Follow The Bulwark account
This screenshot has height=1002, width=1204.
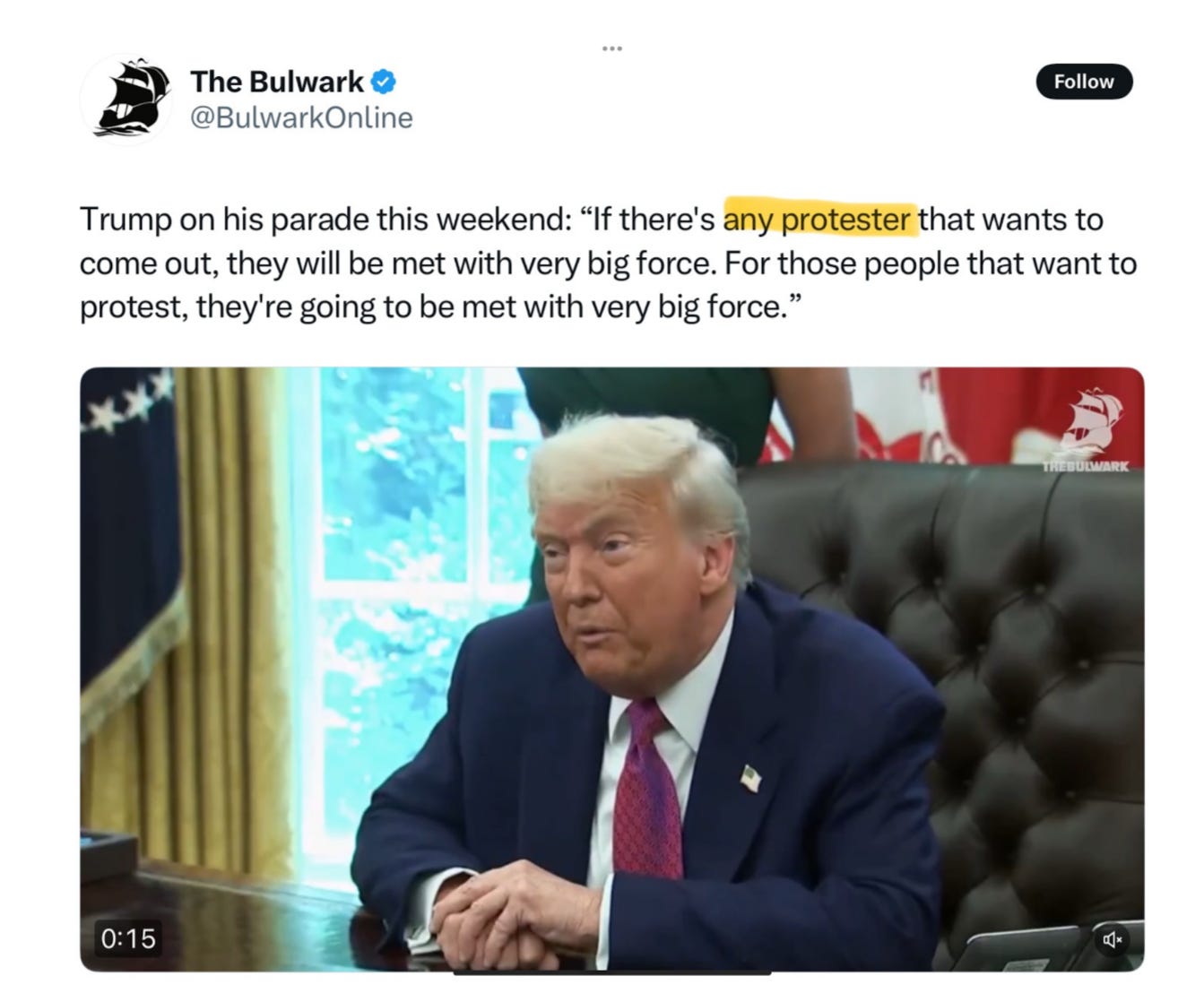(1084, 82)
